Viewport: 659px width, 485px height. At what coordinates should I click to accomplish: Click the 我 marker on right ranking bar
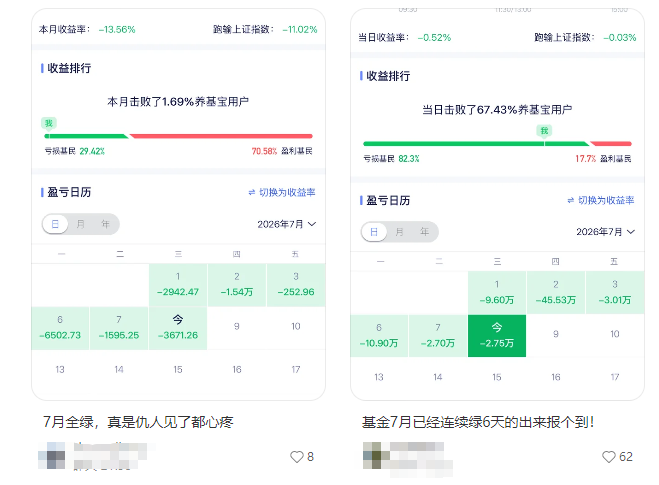pos(544,131)
